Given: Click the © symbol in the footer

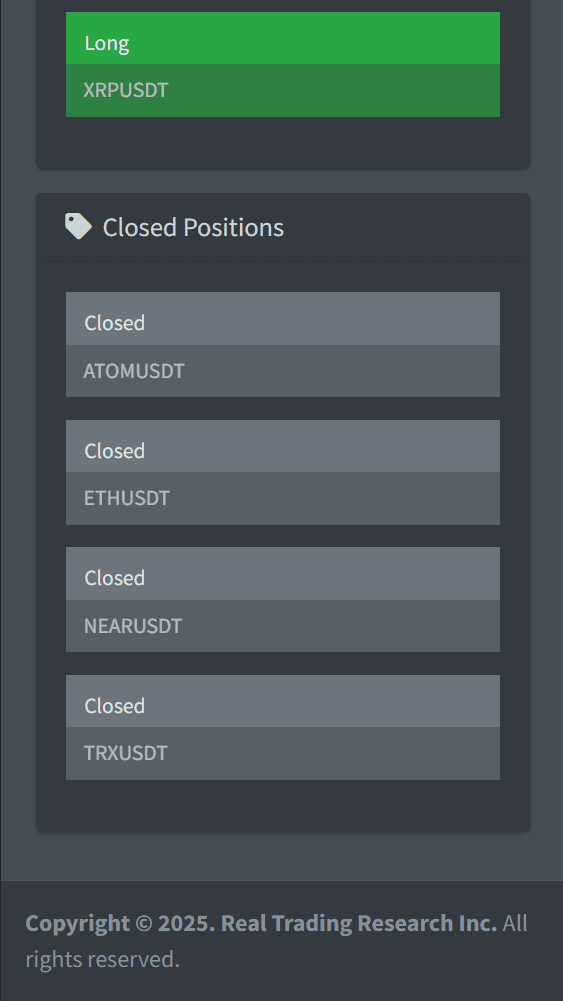Looking at the screenshot, I should point(143,924).
